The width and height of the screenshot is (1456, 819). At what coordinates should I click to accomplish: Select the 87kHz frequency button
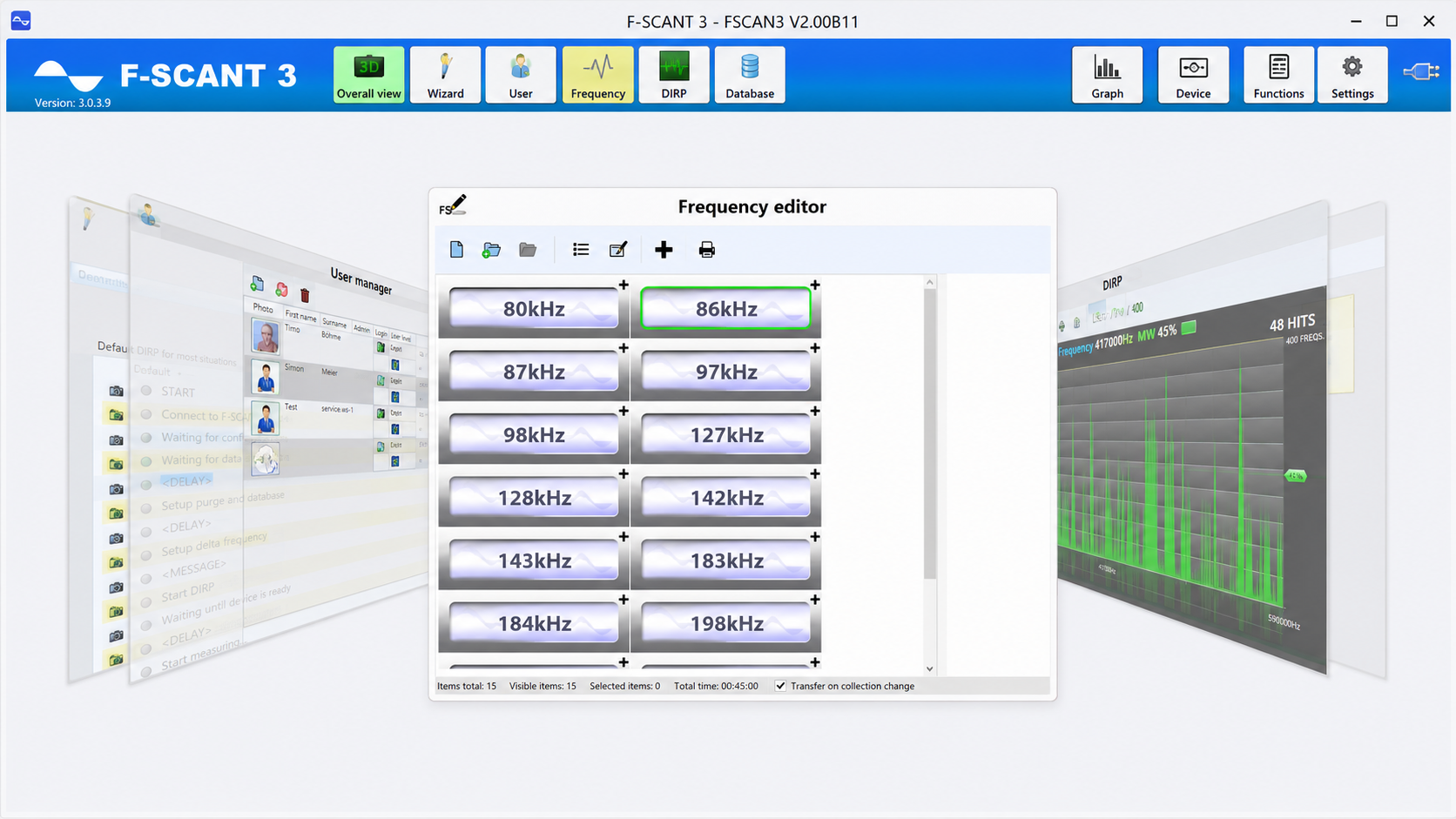click(534, 372)
